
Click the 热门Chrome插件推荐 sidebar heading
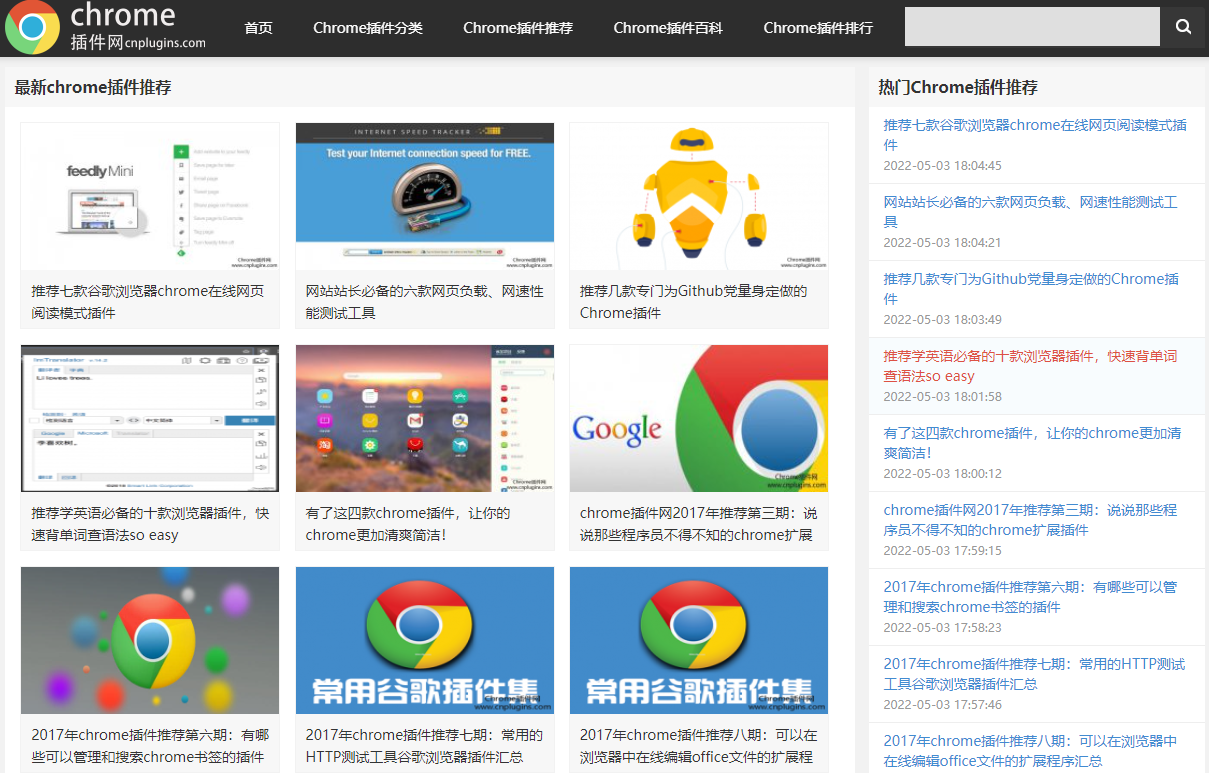[958, 87]
